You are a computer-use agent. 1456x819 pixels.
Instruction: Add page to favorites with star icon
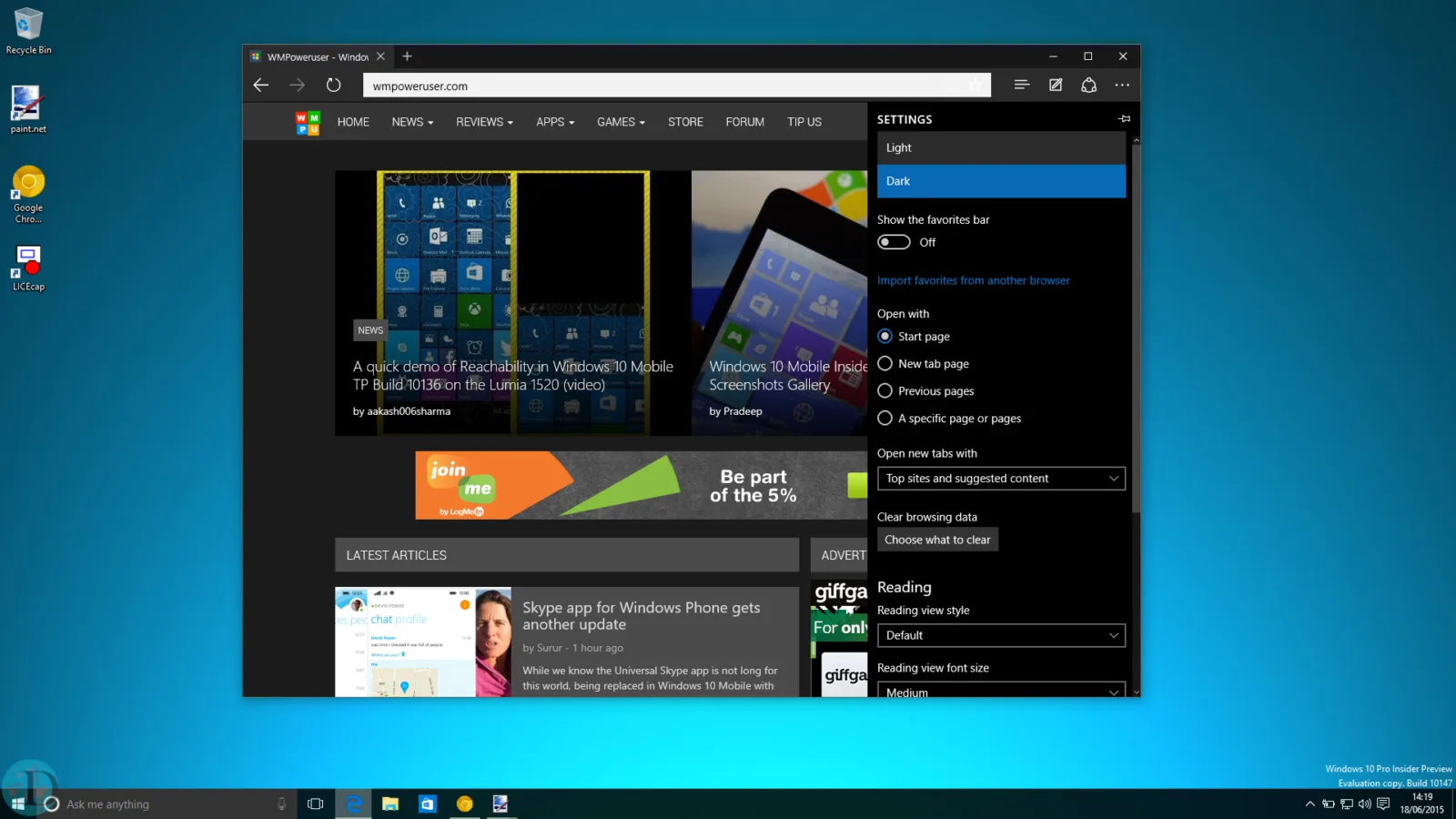pyautogui.click(x=976, y=86)
